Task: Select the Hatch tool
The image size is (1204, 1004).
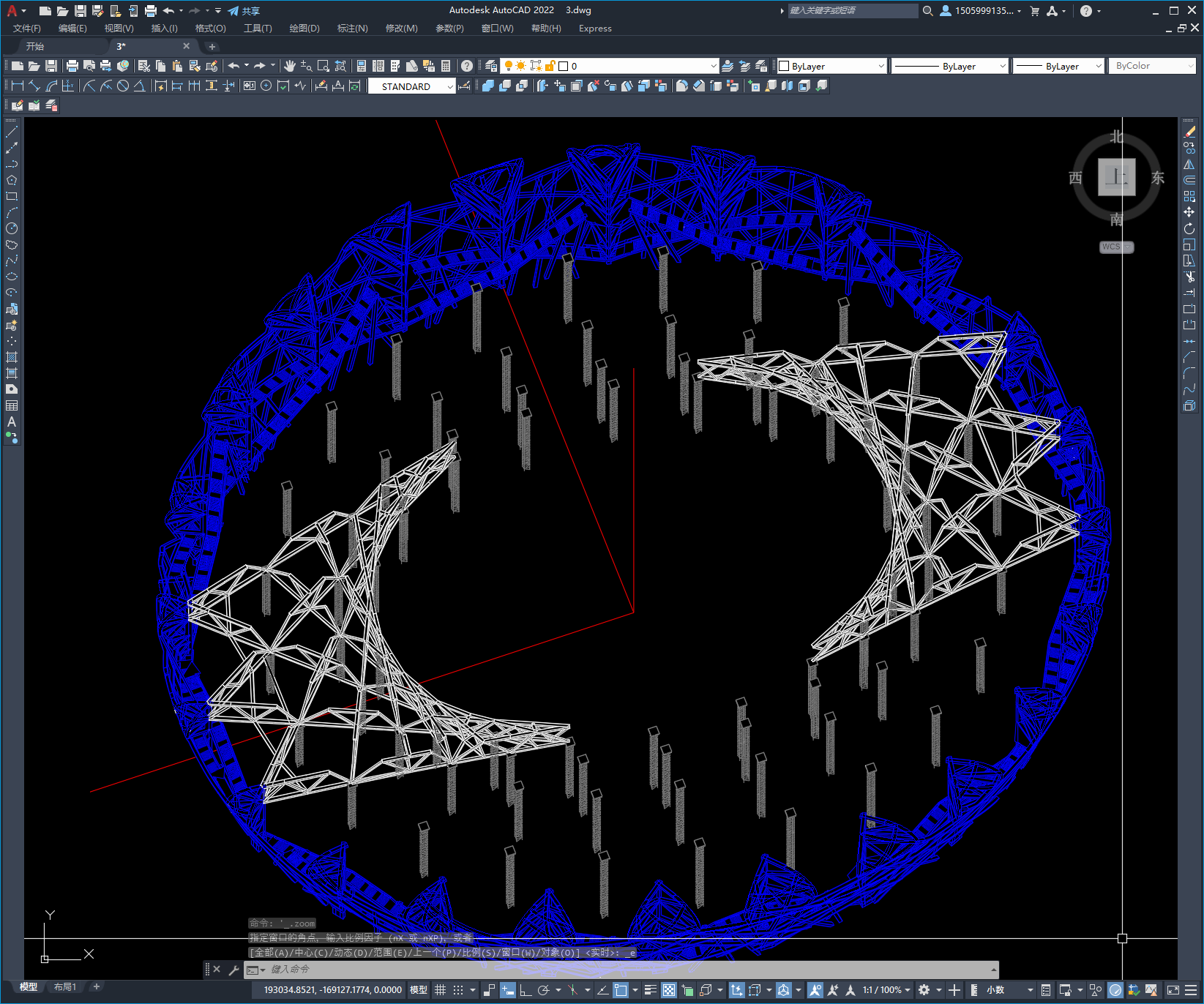Action: click(12, 358)
